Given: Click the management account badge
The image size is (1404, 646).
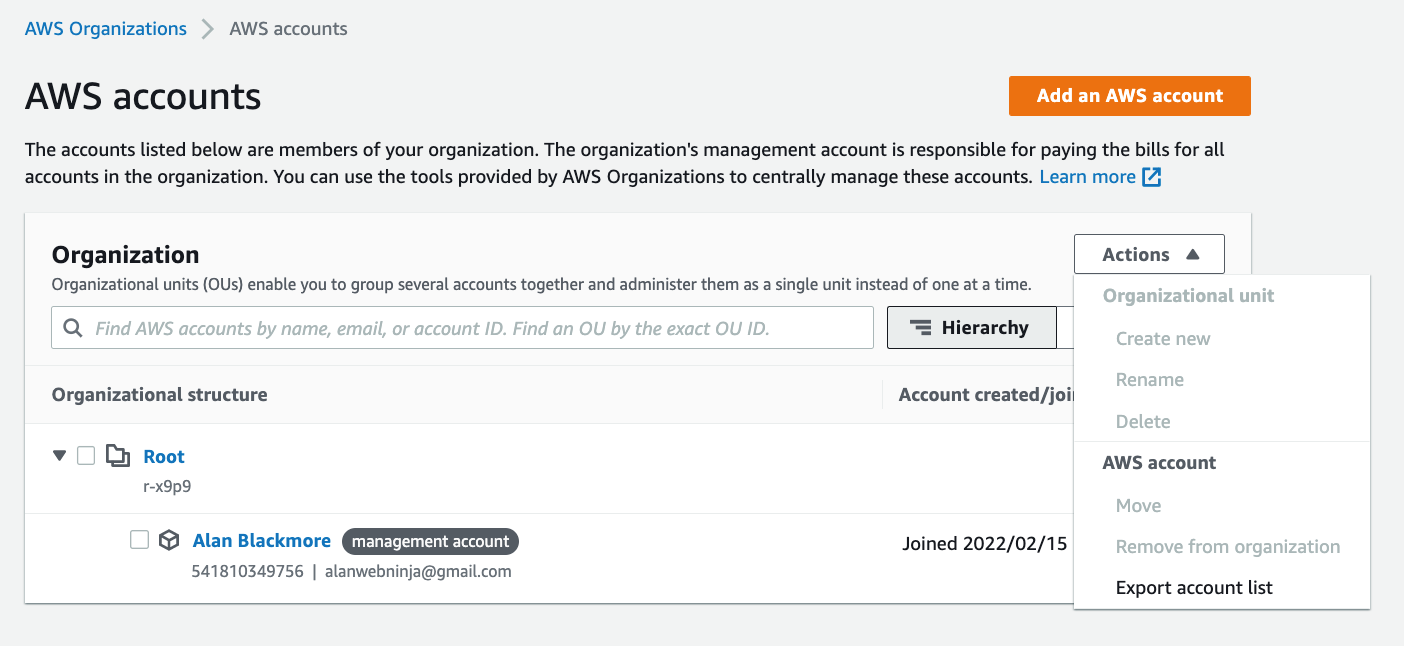Looking at the screenshot, I should coord(431,541).
